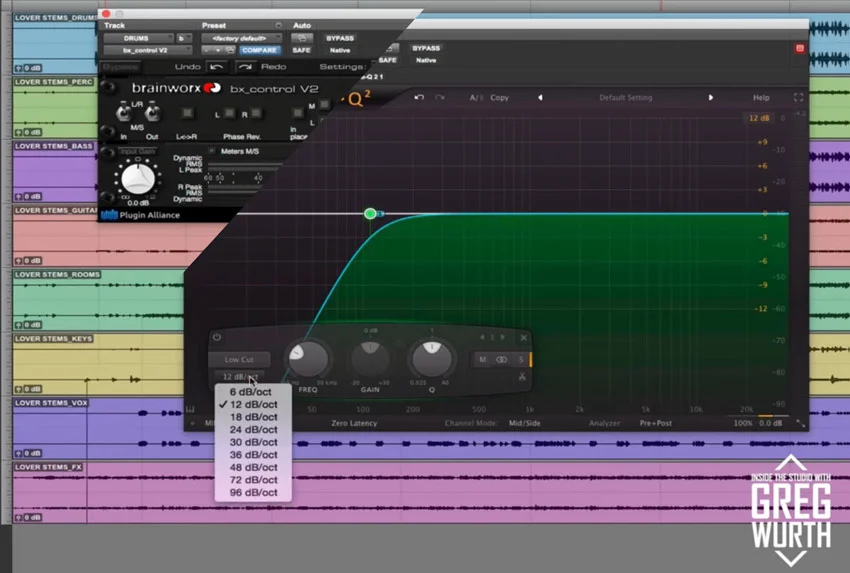Image resolution: width=850 pixels, height=573 pixels.
Task: Click the Pro-Q 2 redo arrow icon
Action: (x=440, y=98)
